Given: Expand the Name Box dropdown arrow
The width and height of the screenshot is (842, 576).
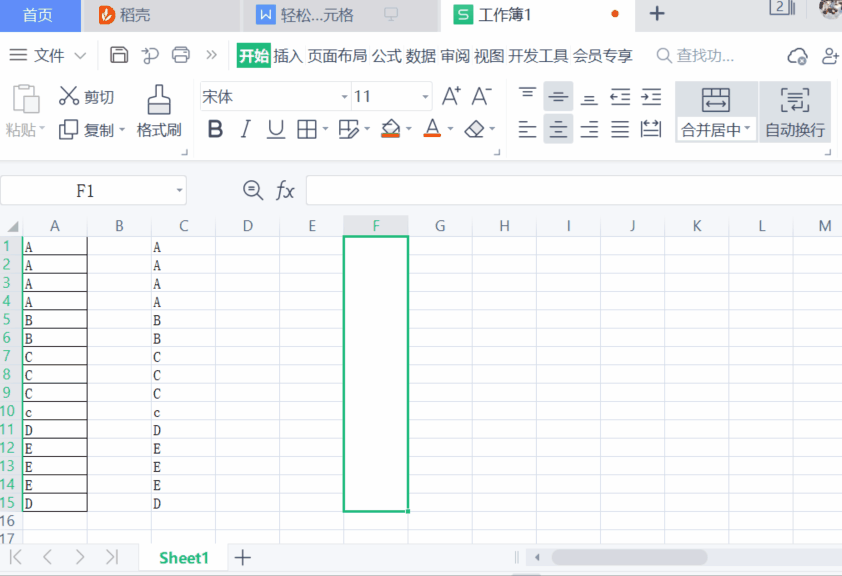Looking at the screenshot, I should tap(179, 190).
